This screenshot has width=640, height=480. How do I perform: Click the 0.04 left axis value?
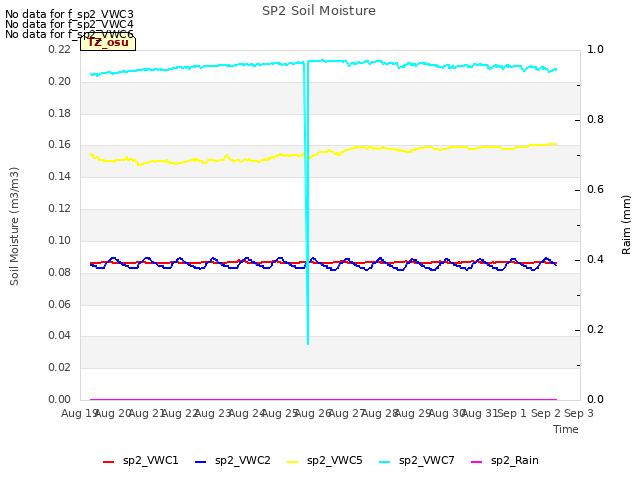[x=60, y=336]
